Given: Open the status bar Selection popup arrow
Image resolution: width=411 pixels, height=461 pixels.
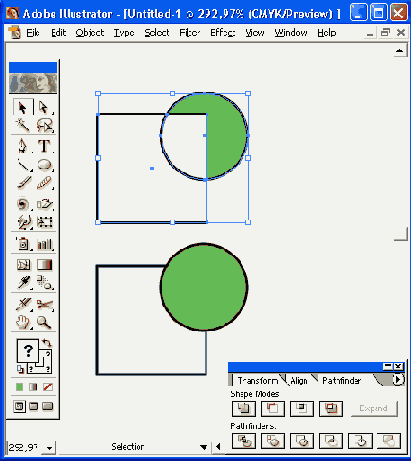Looking at the screenshot, I should (x=203, y=447).
